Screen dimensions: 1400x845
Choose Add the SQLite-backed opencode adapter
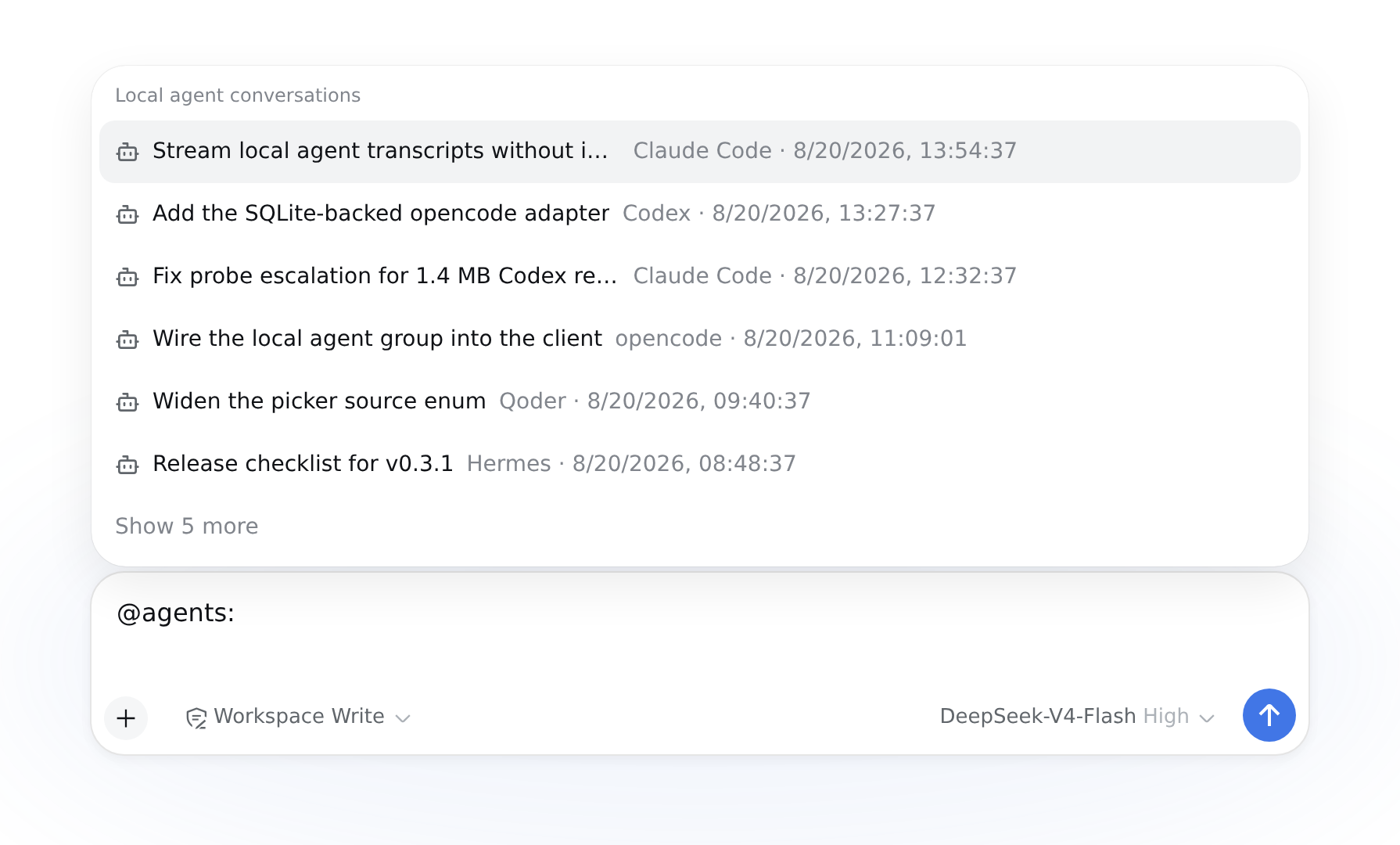pos(700,214)
